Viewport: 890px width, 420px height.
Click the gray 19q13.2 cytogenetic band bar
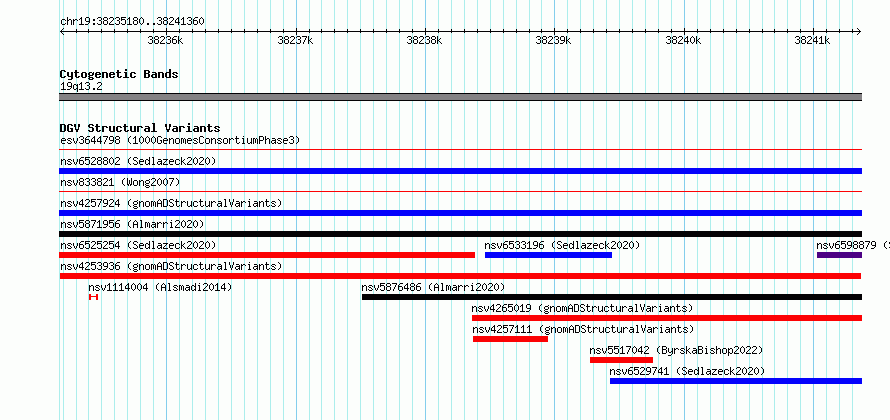(x=460, y=97)
